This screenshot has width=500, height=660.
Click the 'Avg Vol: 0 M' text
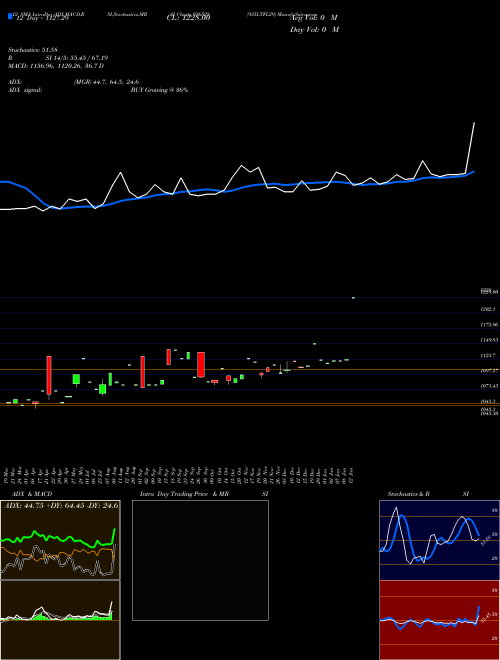coord(314,18)
